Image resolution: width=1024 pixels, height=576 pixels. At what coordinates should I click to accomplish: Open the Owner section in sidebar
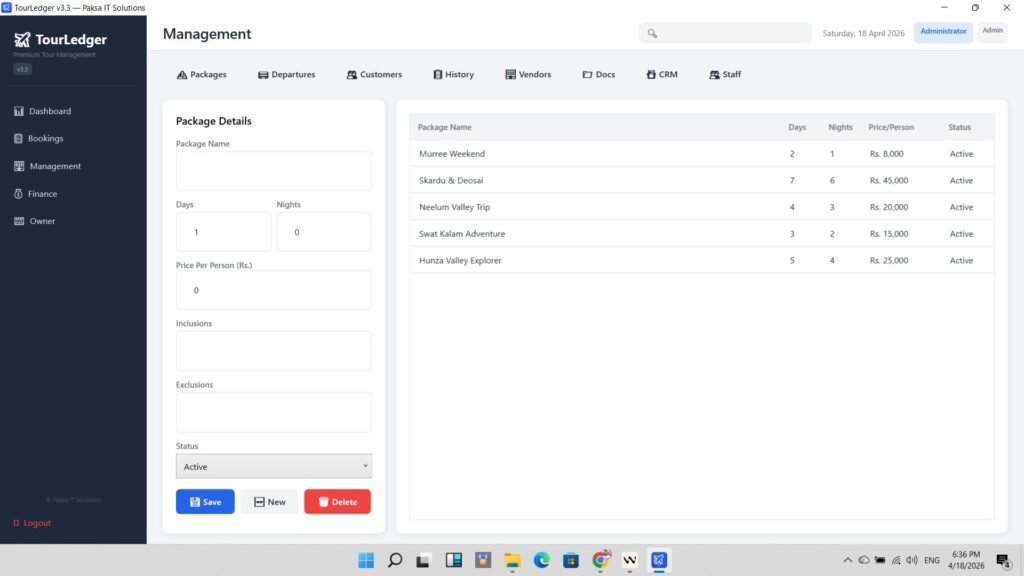click(x=41, y=221)
